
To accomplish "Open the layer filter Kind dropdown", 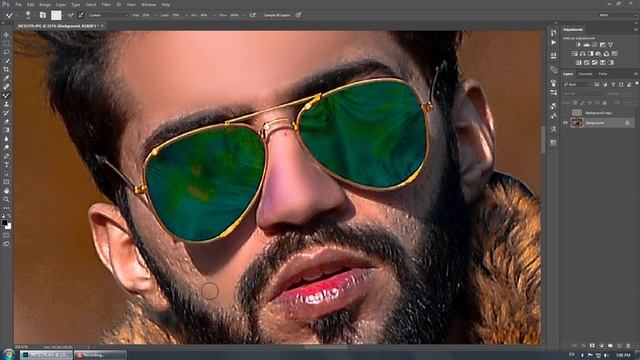I will (x=577, y=84).
